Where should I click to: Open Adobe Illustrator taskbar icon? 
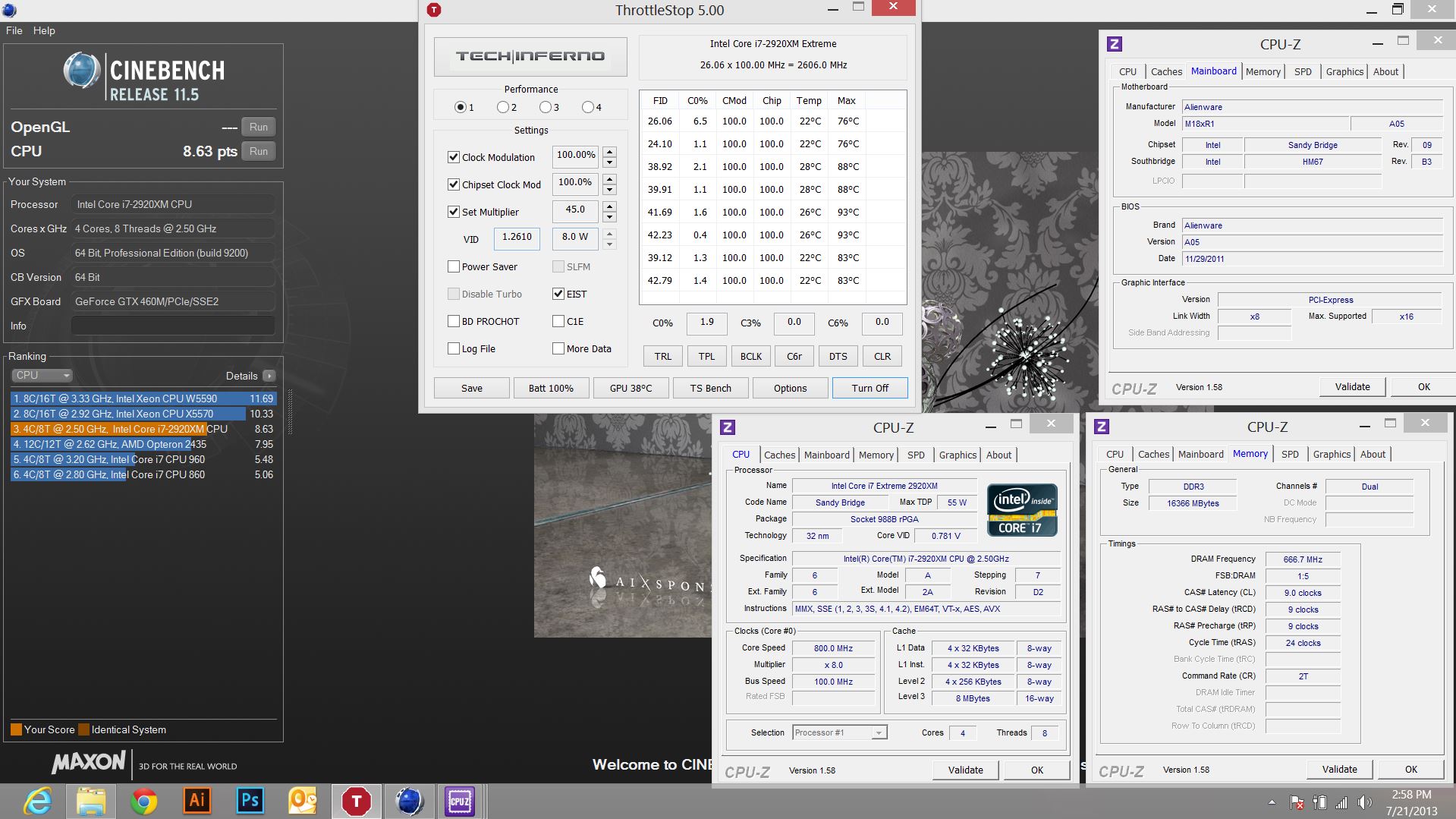click(x=197, y=802)
